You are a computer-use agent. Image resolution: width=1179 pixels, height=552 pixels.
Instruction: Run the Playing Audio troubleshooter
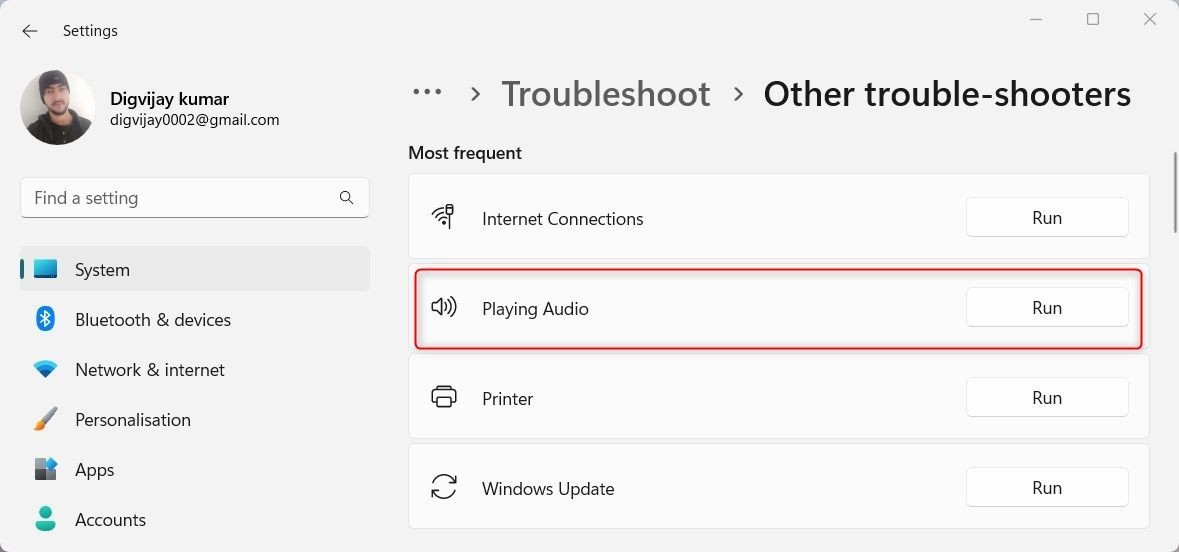click(1047, 308)
